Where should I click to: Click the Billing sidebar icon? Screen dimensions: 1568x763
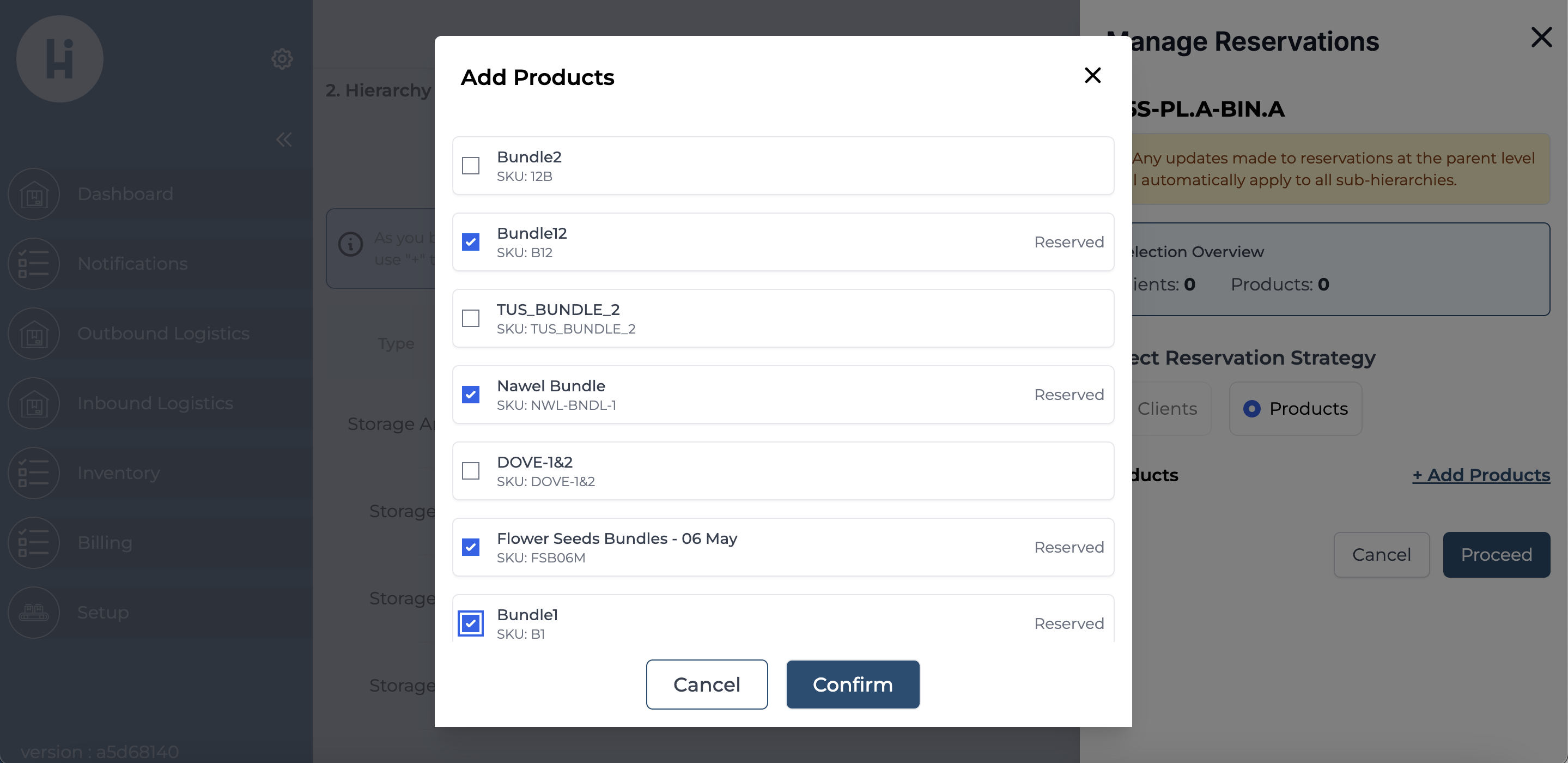coord(34,543)
